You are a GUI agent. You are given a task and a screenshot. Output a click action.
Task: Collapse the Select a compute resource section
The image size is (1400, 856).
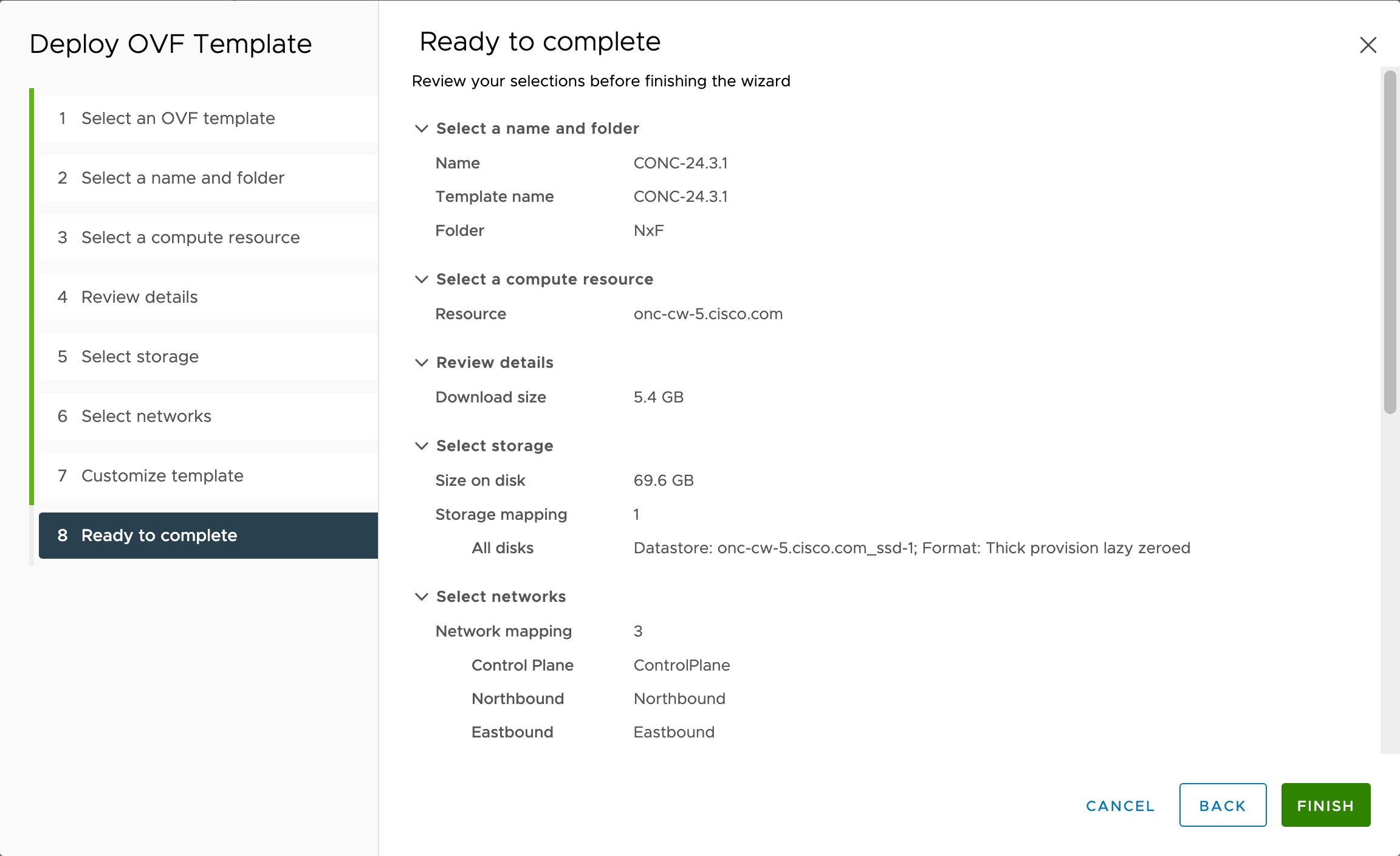pyautogui.click(x=421, y=279)
